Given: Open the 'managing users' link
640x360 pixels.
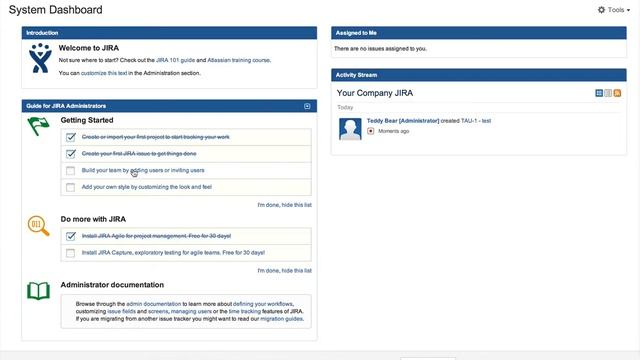Looking at the screenshot, I should [191, 311].
